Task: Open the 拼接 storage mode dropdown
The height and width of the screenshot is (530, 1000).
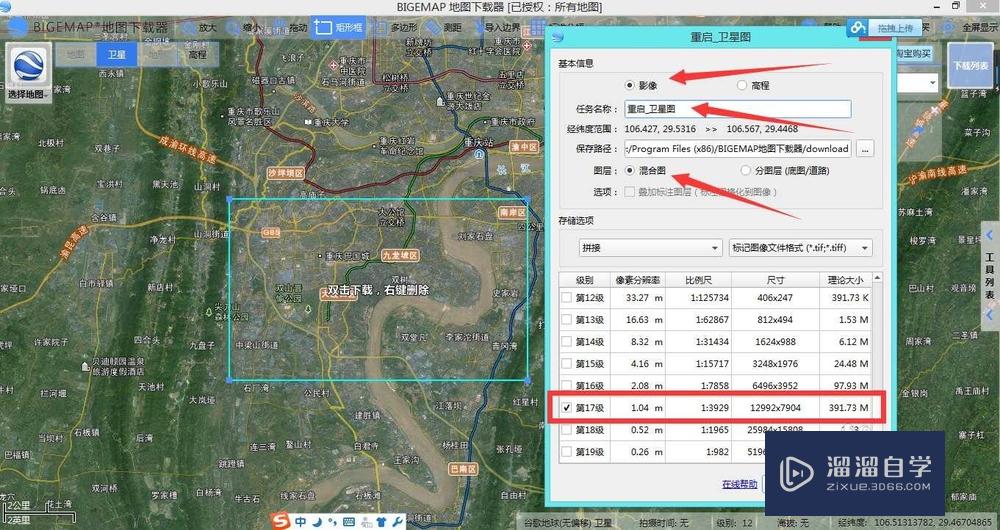Action: (650, 247)
